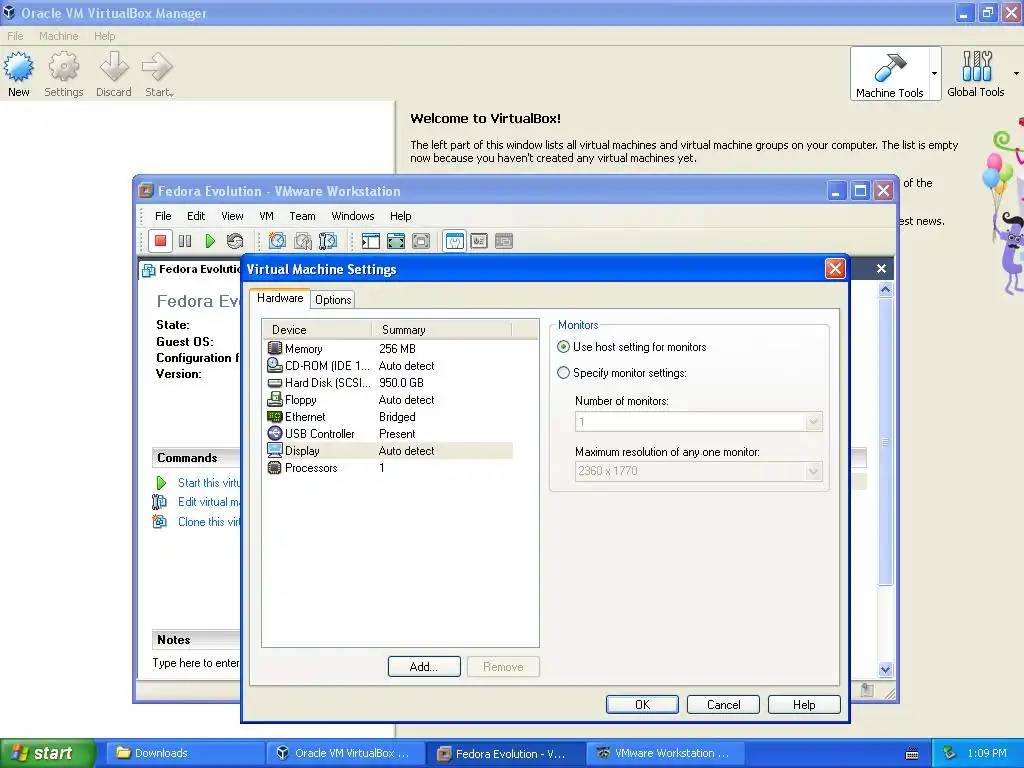Select the Ethernet device row

(389, 417)
